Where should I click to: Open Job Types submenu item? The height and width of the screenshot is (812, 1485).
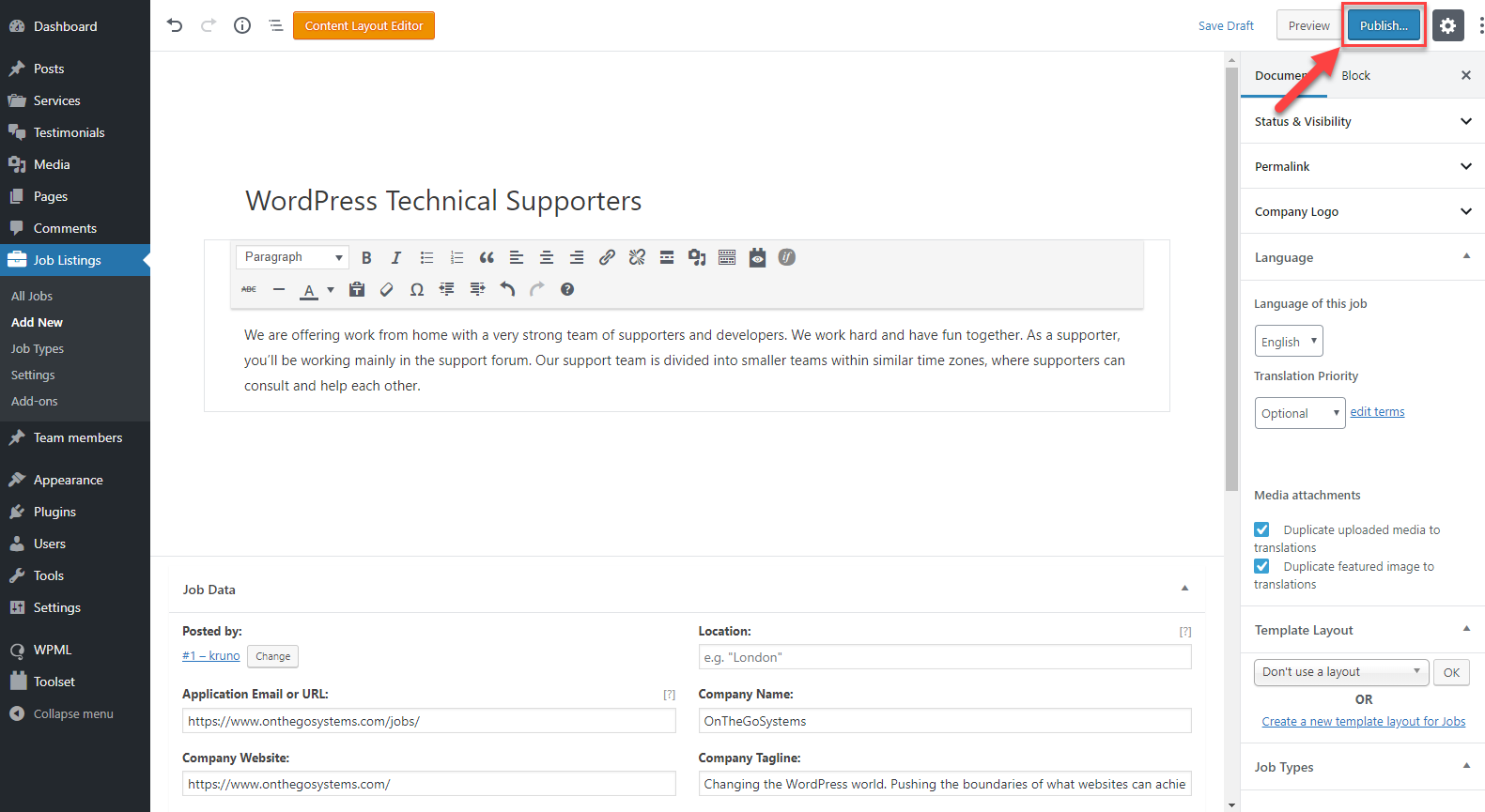pyautogui.click(x=38, y=348)
